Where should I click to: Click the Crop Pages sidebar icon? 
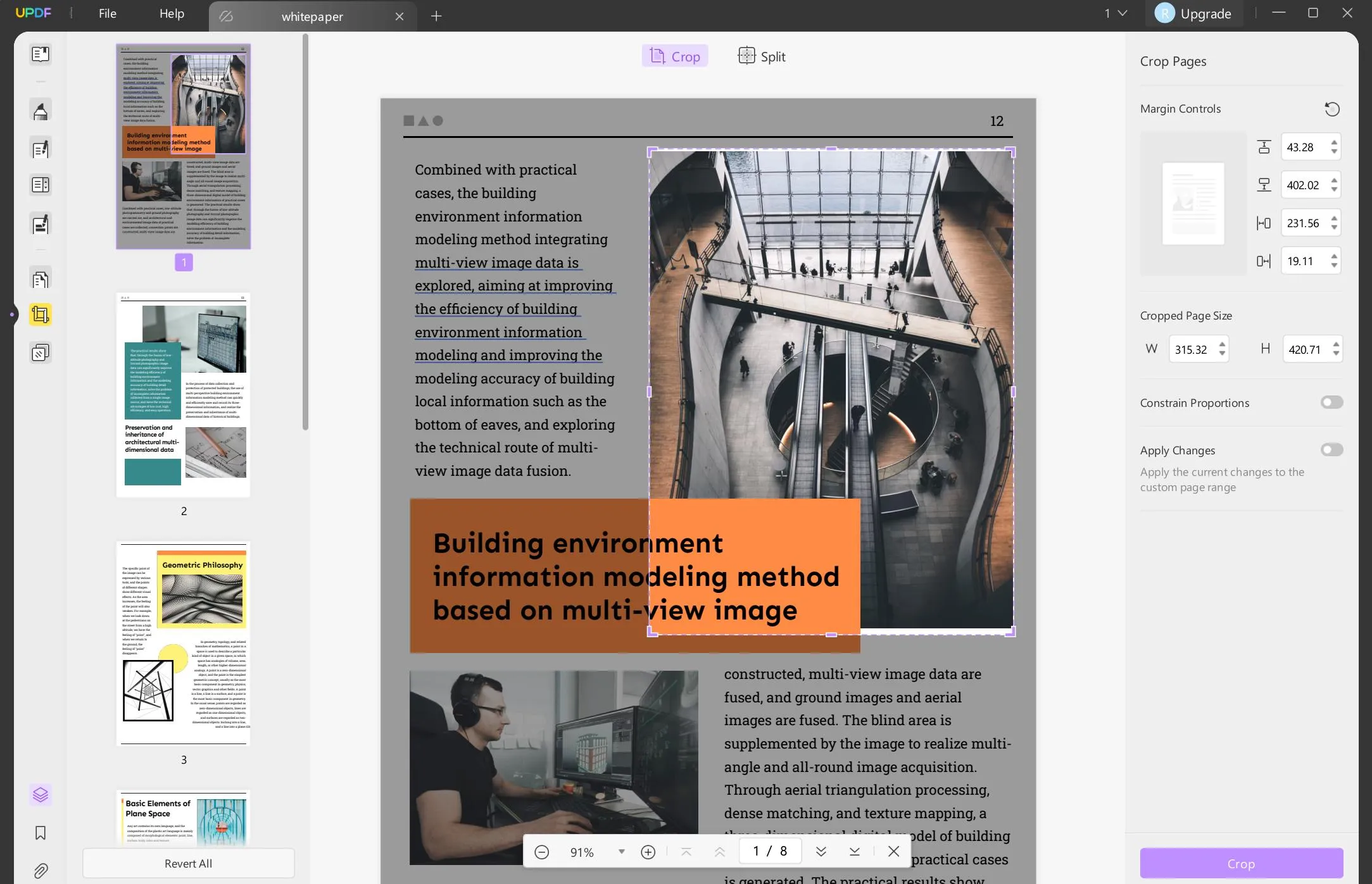[41, 314]
